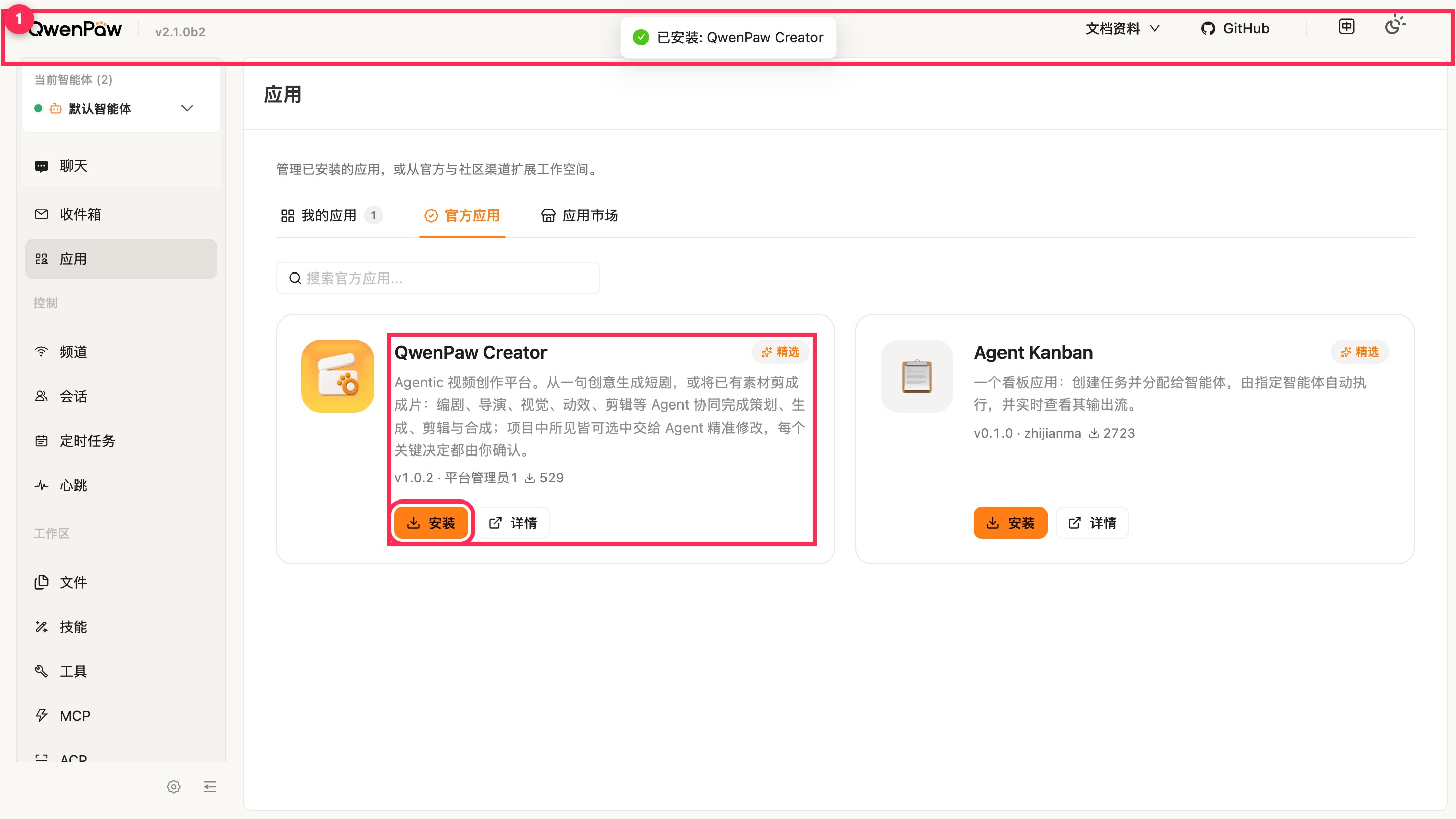Click download count 529
The image size is (1456, 819).
coord(544,478)
